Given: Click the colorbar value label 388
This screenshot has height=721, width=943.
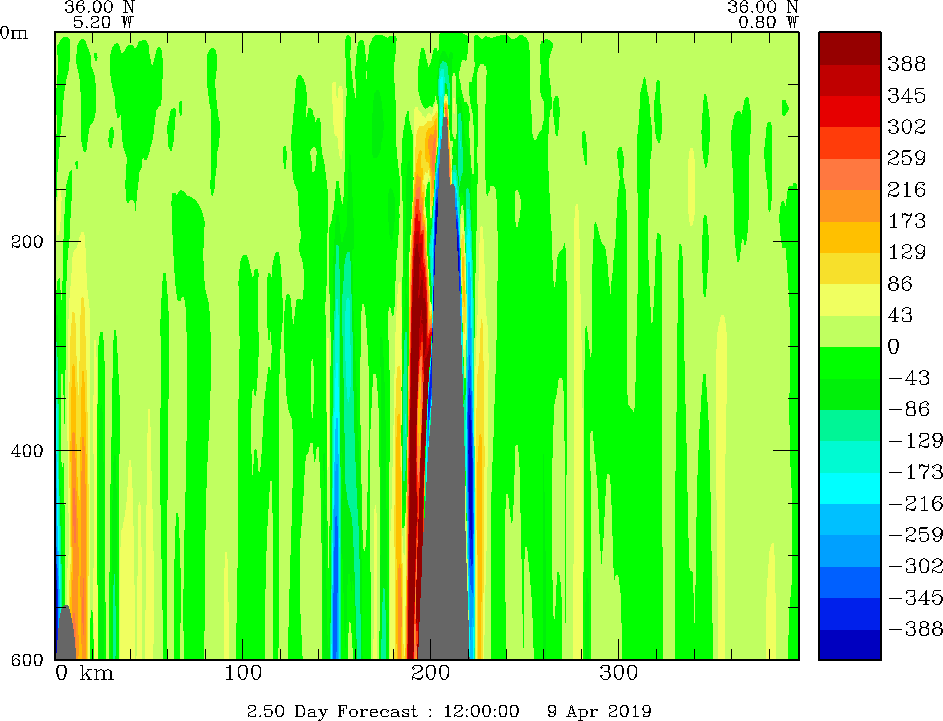Looking at the screenshot, I should click(x=906, y=64).
